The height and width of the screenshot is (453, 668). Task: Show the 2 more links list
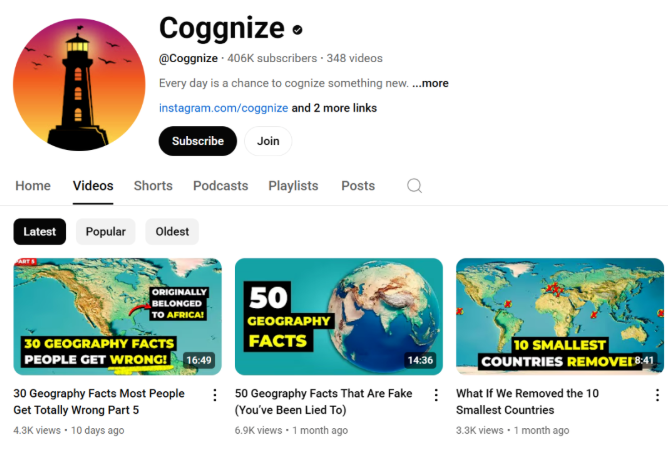[x=334, y=108]
